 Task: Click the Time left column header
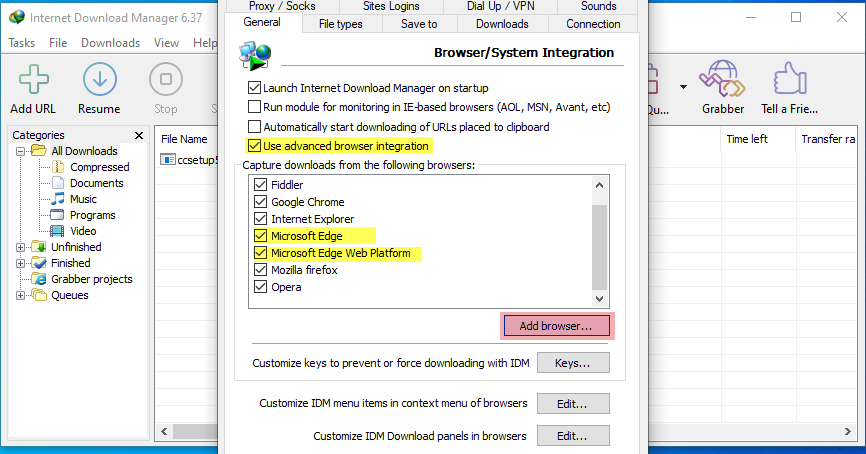(747, 139)
